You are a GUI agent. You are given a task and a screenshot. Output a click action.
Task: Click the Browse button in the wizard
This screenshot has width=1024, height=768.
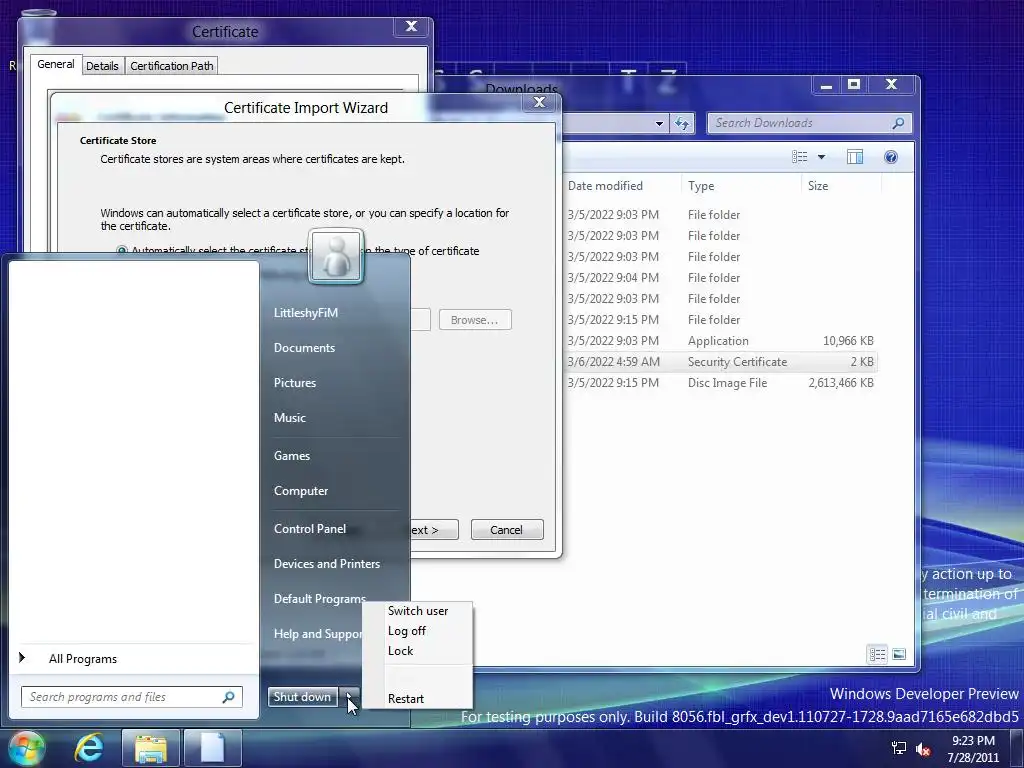[475, 320]
